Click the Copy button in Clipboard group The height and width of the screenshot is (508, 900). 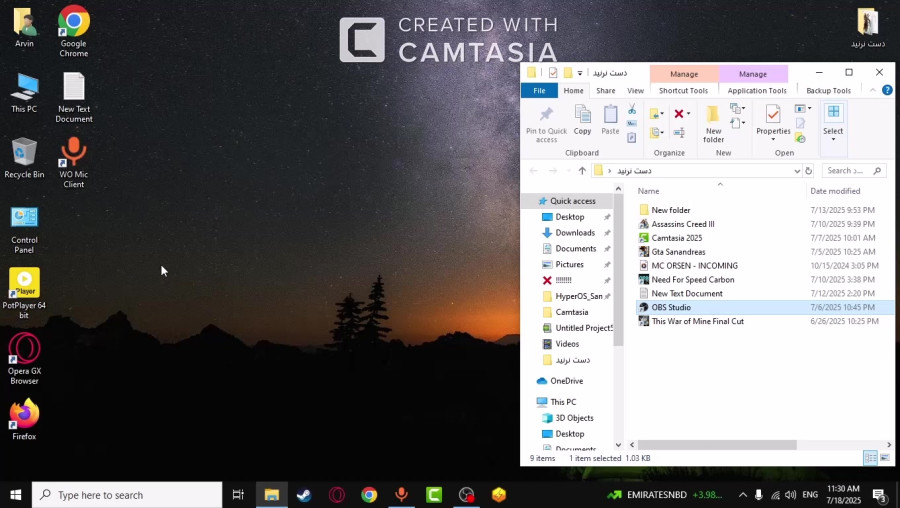(x=582, y=120)
